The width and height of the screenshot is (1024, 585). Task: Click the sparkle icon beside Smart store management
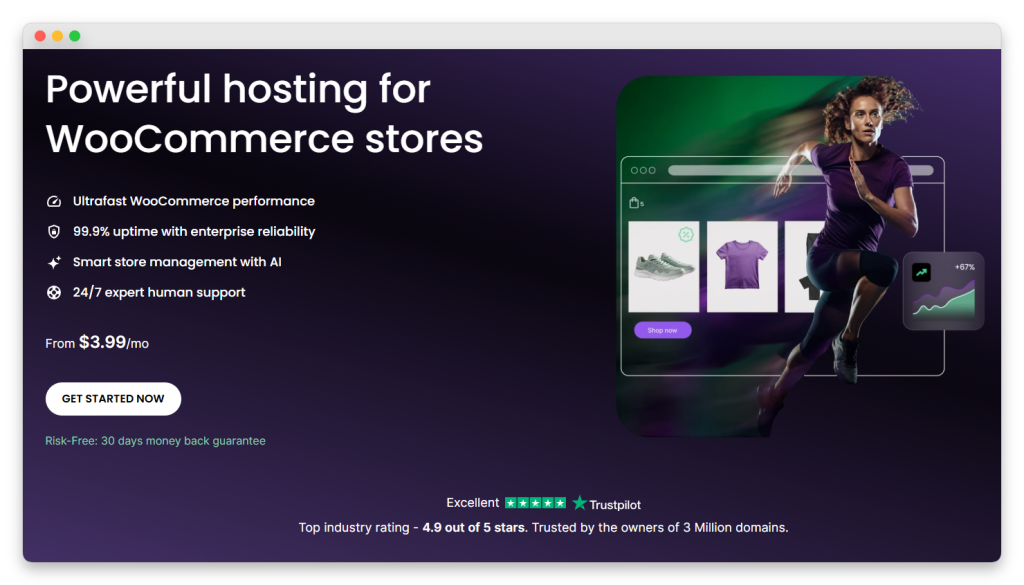tap(54, 262)
